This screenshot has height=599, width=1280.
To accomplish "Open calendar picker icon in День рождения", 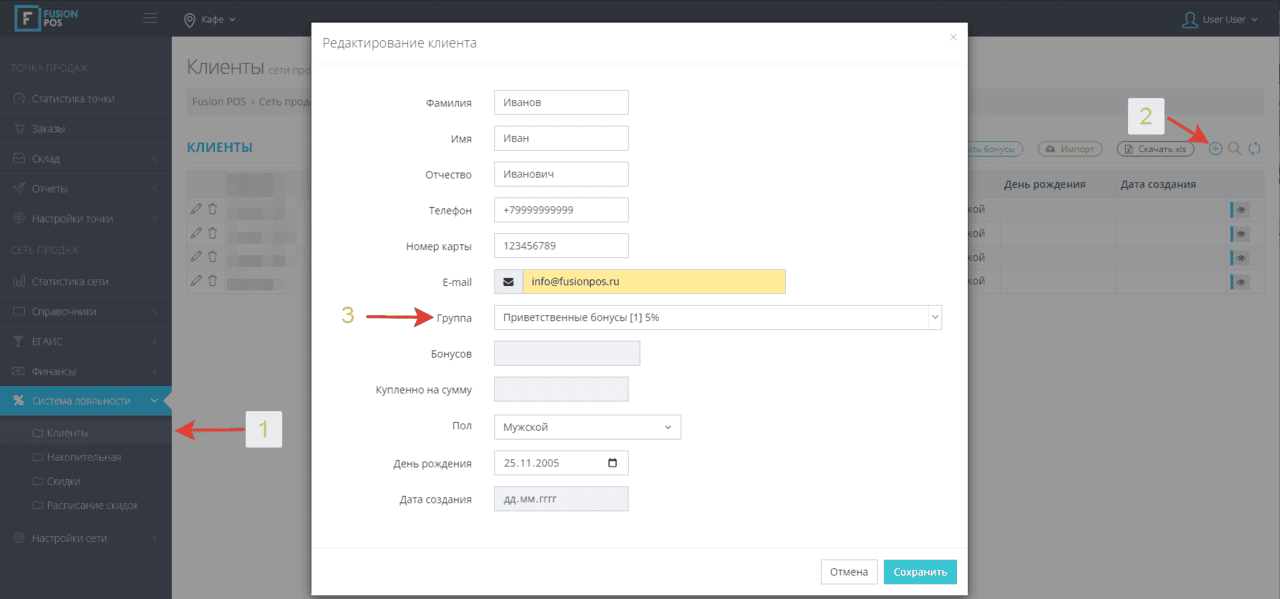I will click(x=612, y=463).
